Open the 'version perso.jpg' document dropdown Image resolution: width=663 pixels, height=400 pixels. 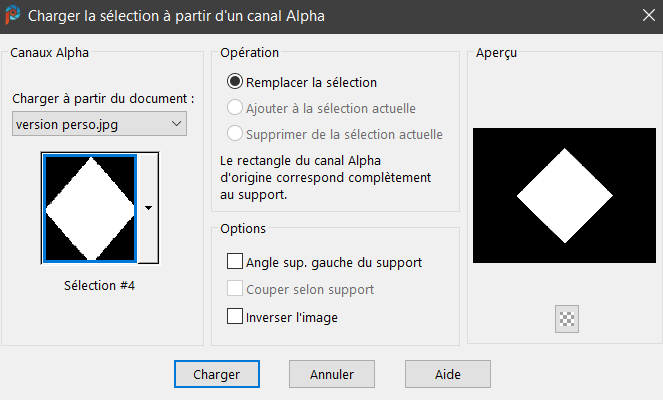coord(98,123)
